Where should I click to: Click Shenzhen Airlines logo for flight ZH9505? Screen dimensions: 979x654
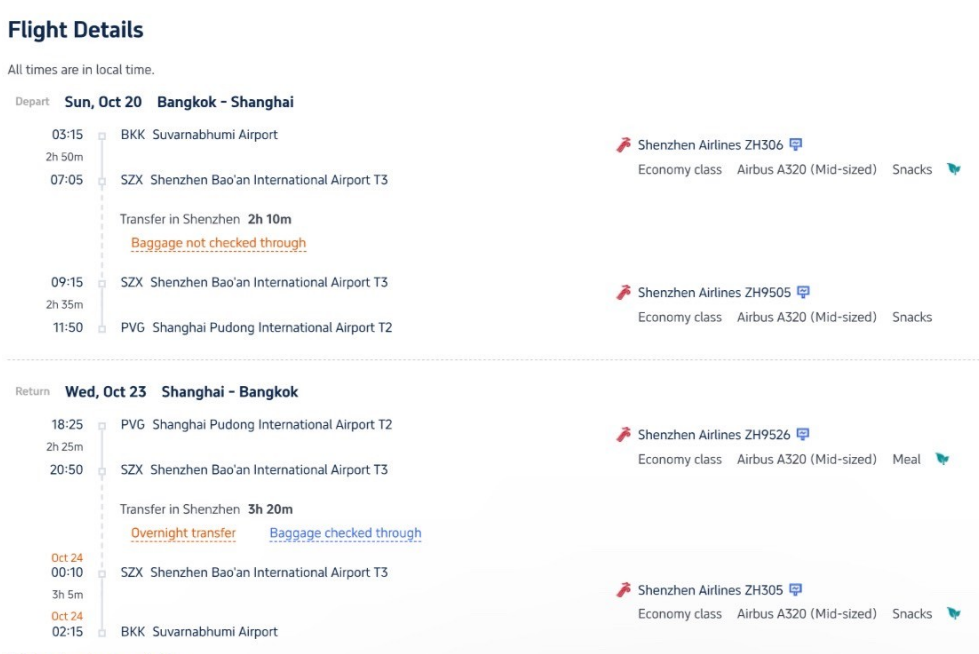pos(624,292)
